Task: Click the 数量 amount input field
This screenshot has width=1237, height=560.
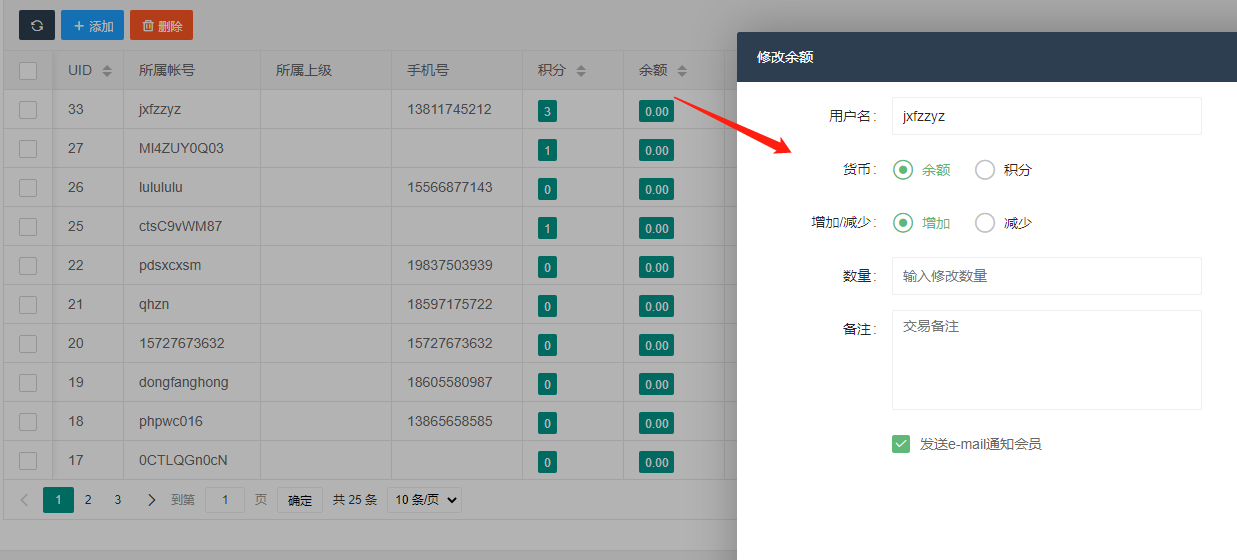Action: tap(1047, 276)
